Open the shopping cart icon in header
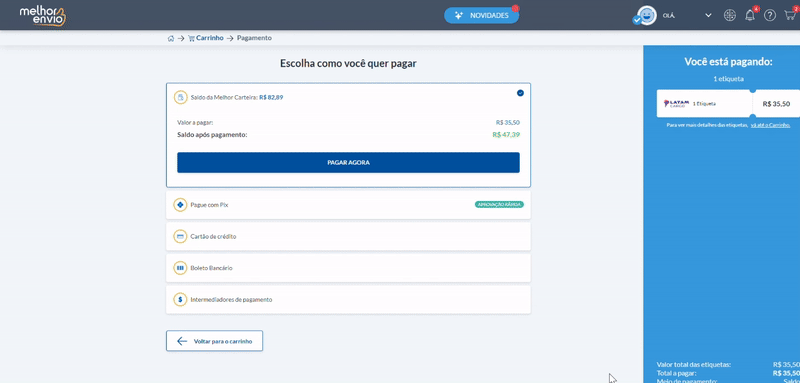 click(x=790, y=15)
